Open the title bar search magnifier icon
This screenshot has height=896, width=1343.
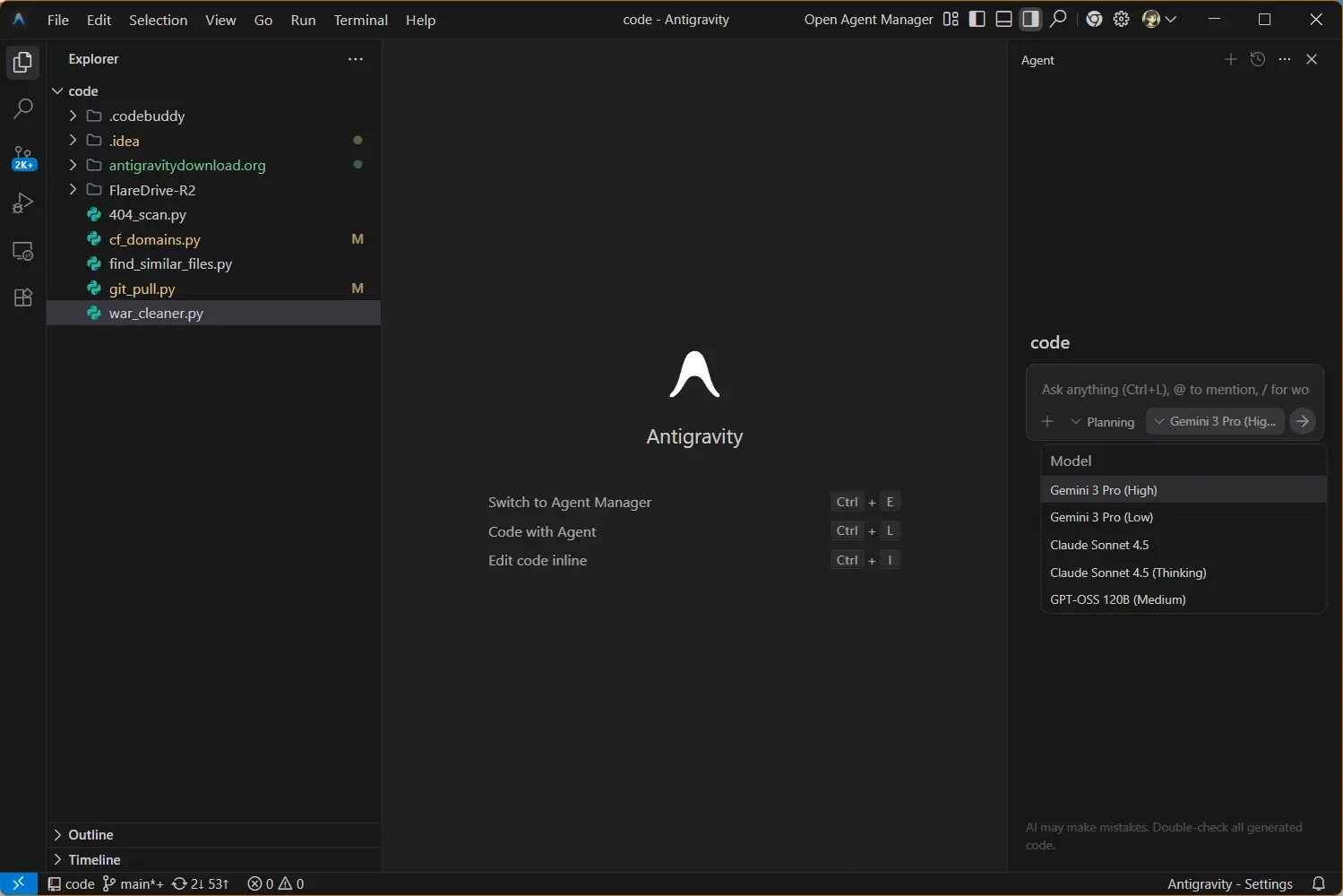(1058, 19)
